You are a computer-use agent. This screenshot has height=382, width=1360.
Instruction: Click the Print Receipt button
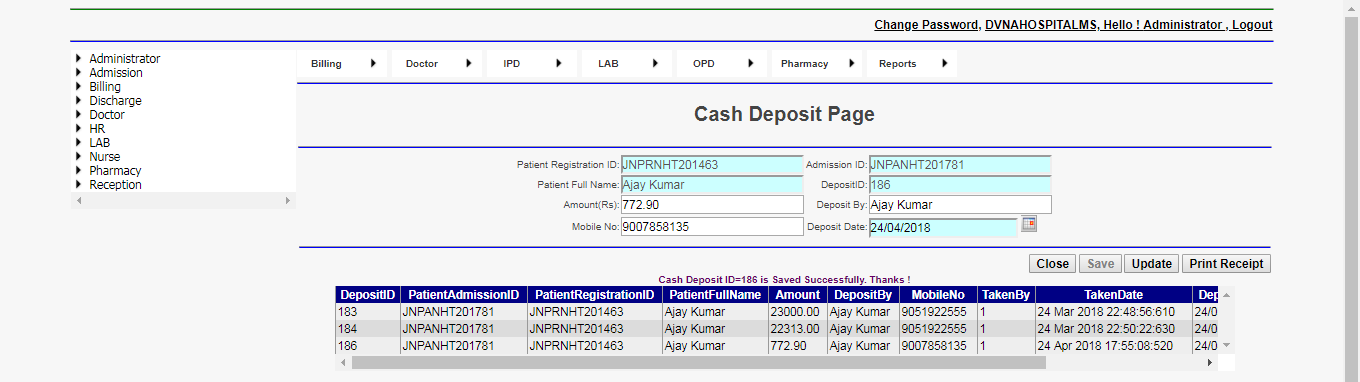(1226, 264)
